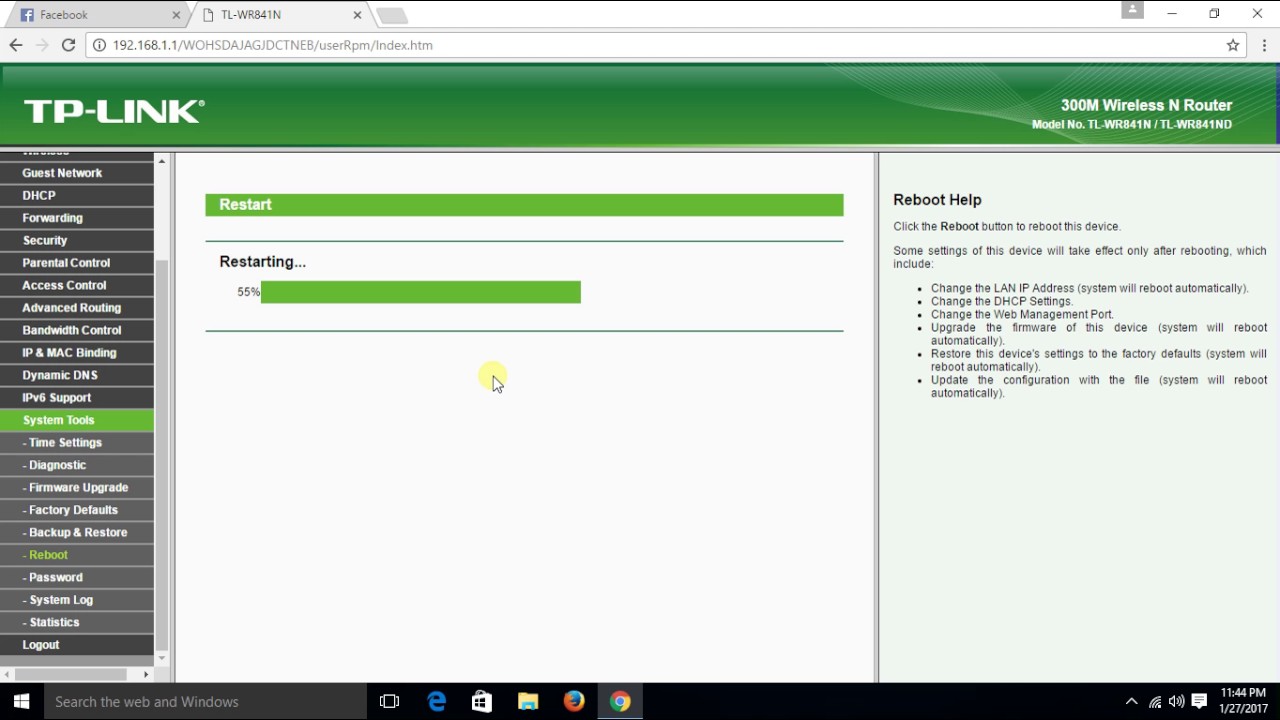Open the Statistics page

click(x=77, y=623)
